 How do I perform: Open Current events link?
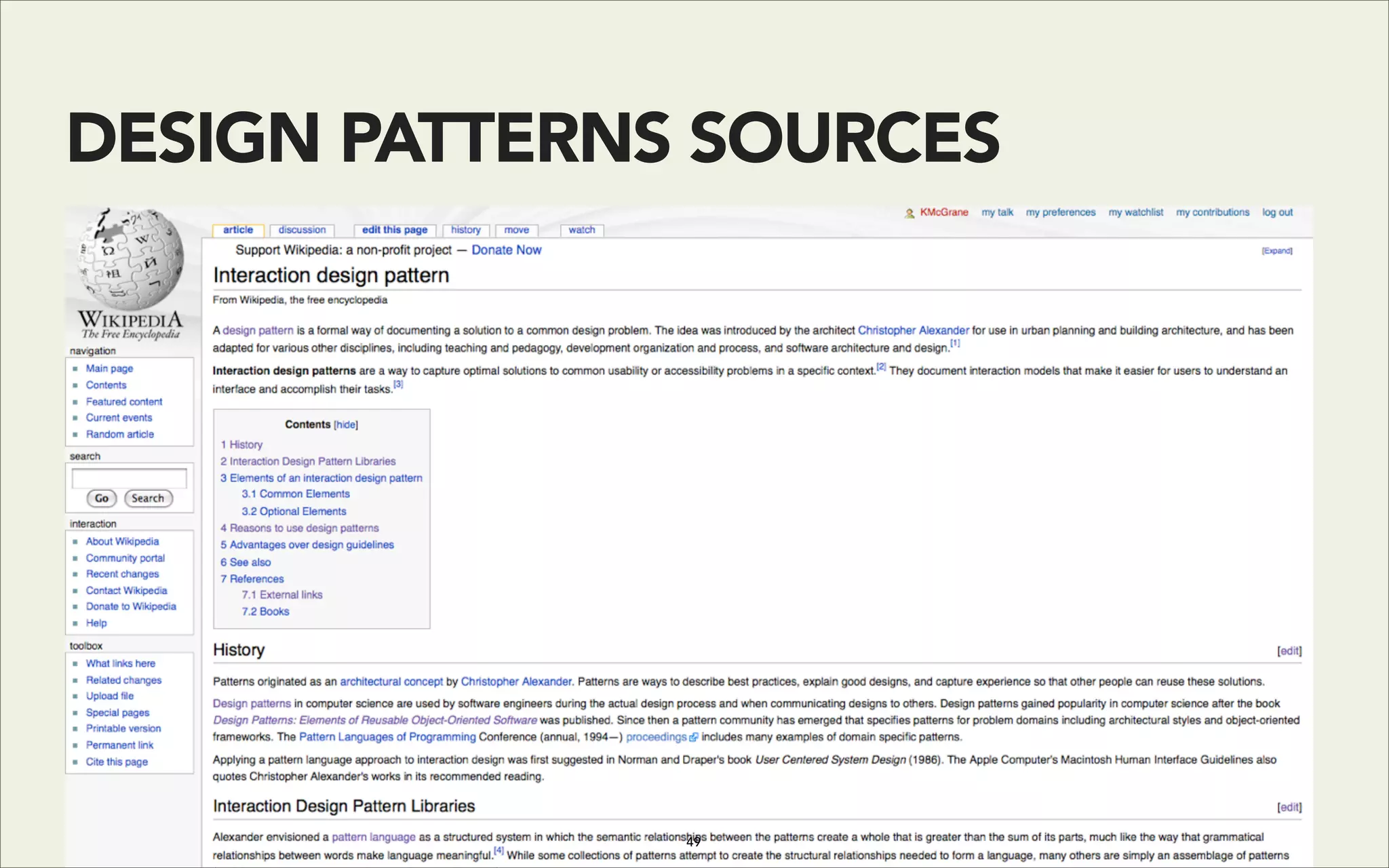119,418
